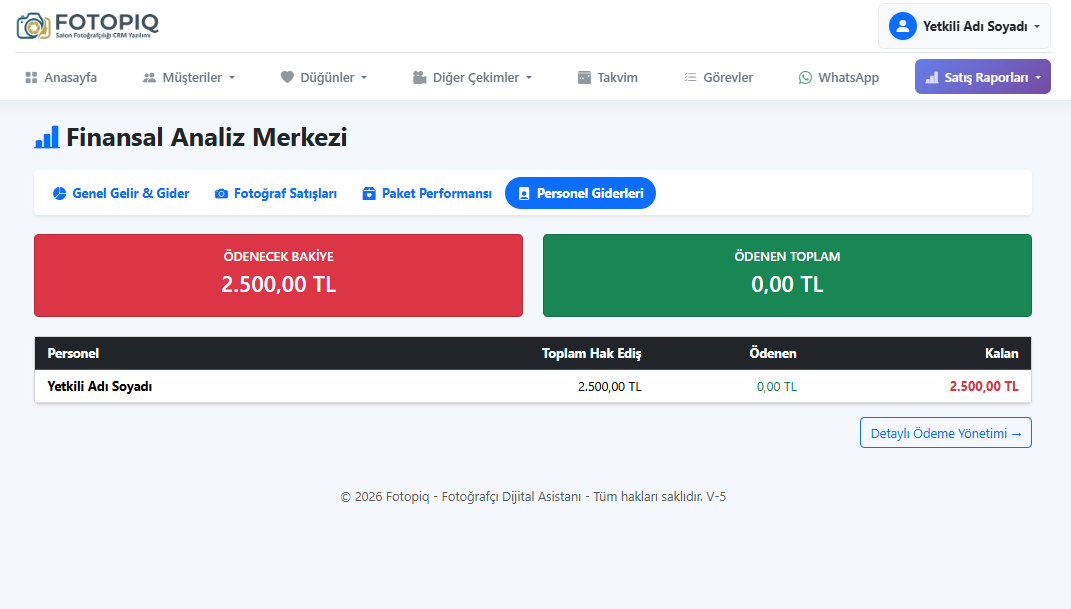Image resolution: width=1071 pixels, height=609 pixels.
Task: Select the Yetkili Adı Soyadı table row
Action: coord(532,386)
